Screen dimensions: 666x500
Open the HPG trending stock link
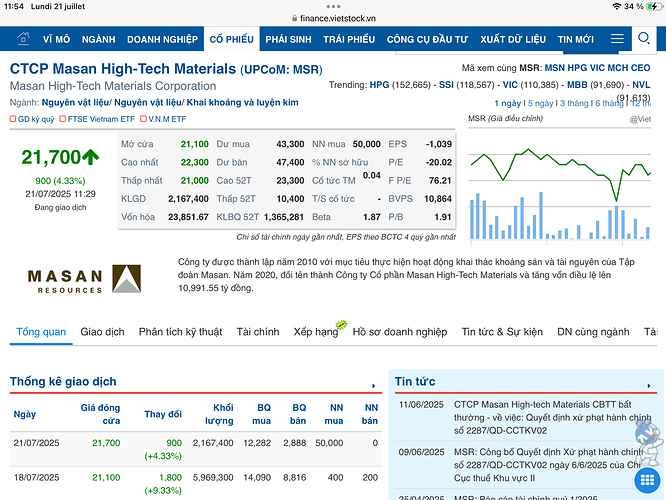[x=379, y=85]
